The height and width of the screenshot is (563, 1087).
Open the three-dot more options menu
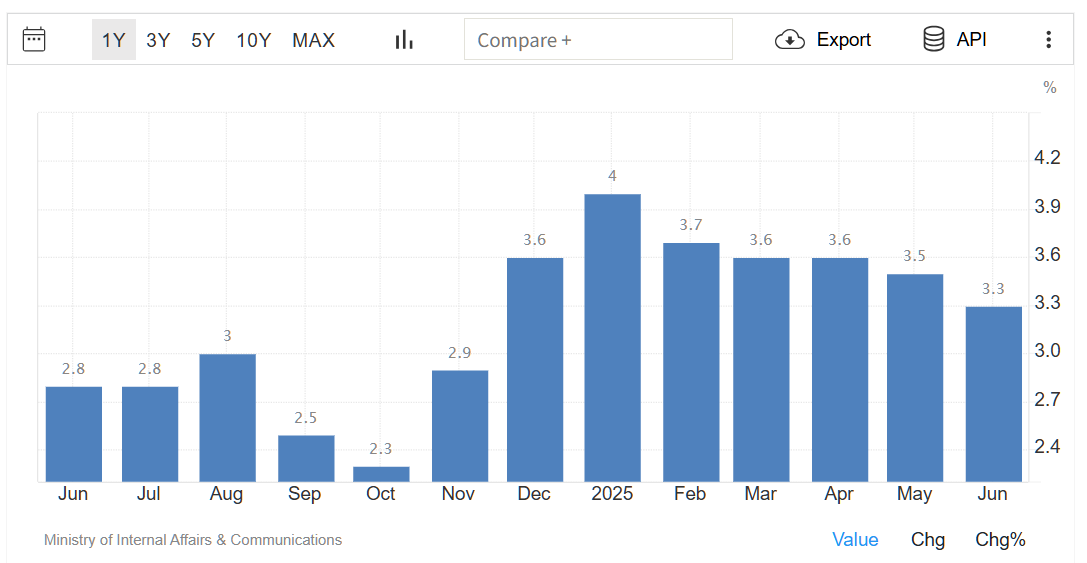click(1049, 40)
